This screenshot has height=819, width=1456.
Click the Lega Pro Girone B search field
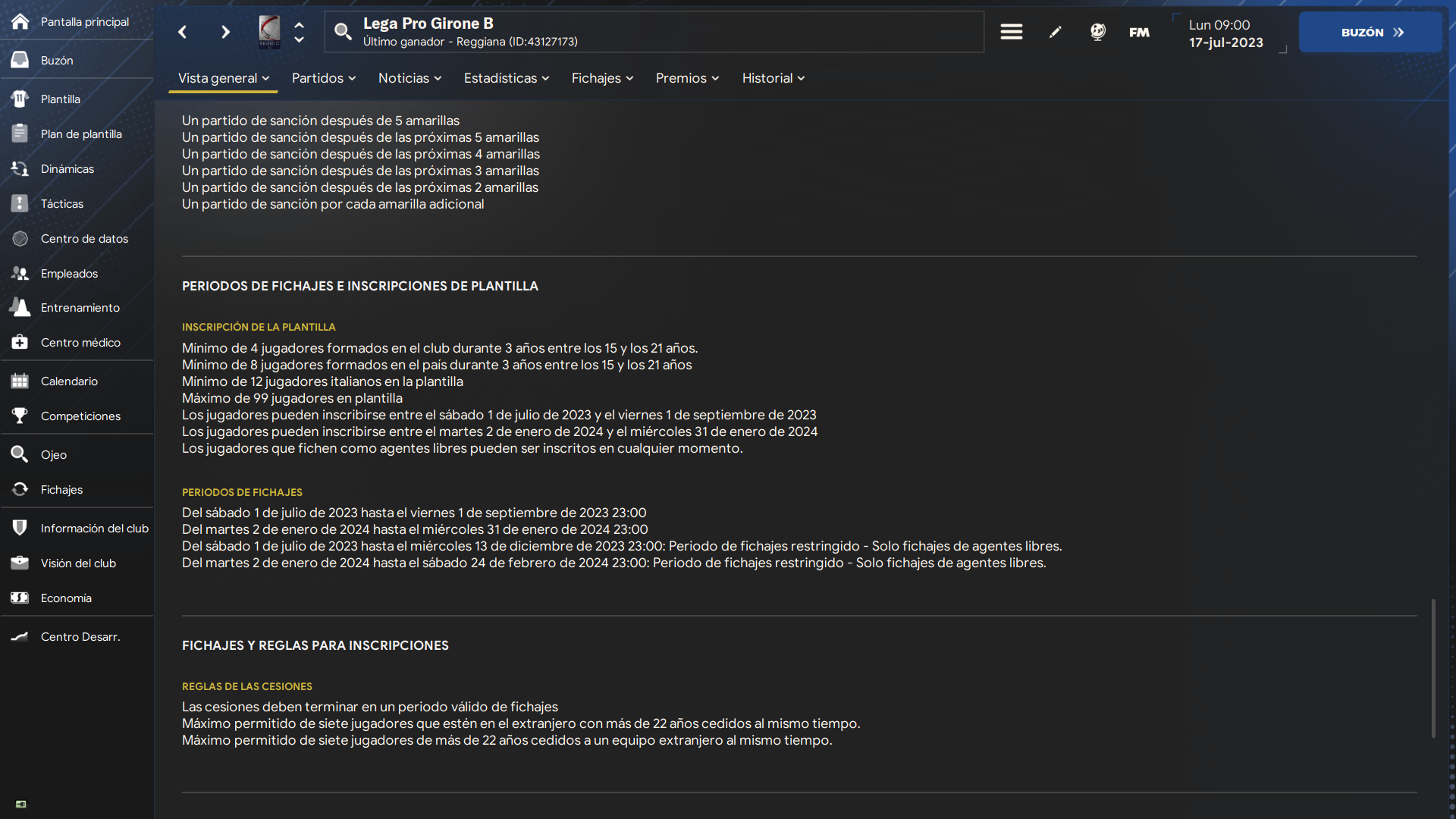[x=654, y=32]
